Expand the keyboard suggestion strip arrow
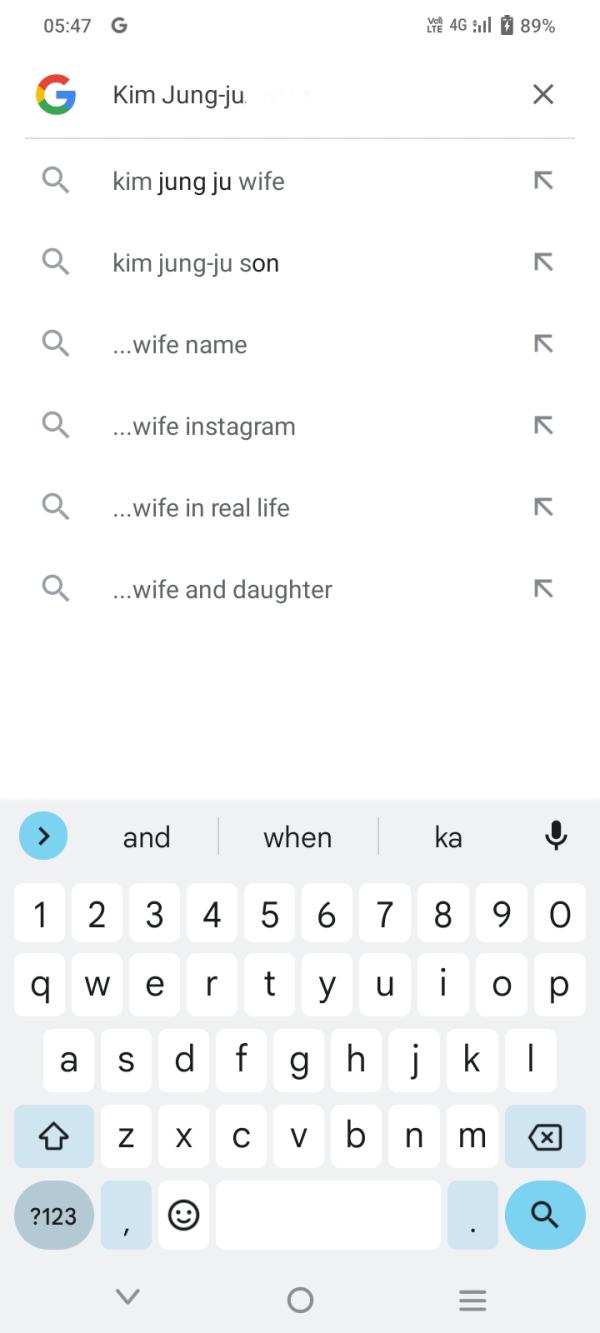Screen dimensions: 600x1333 43,836
